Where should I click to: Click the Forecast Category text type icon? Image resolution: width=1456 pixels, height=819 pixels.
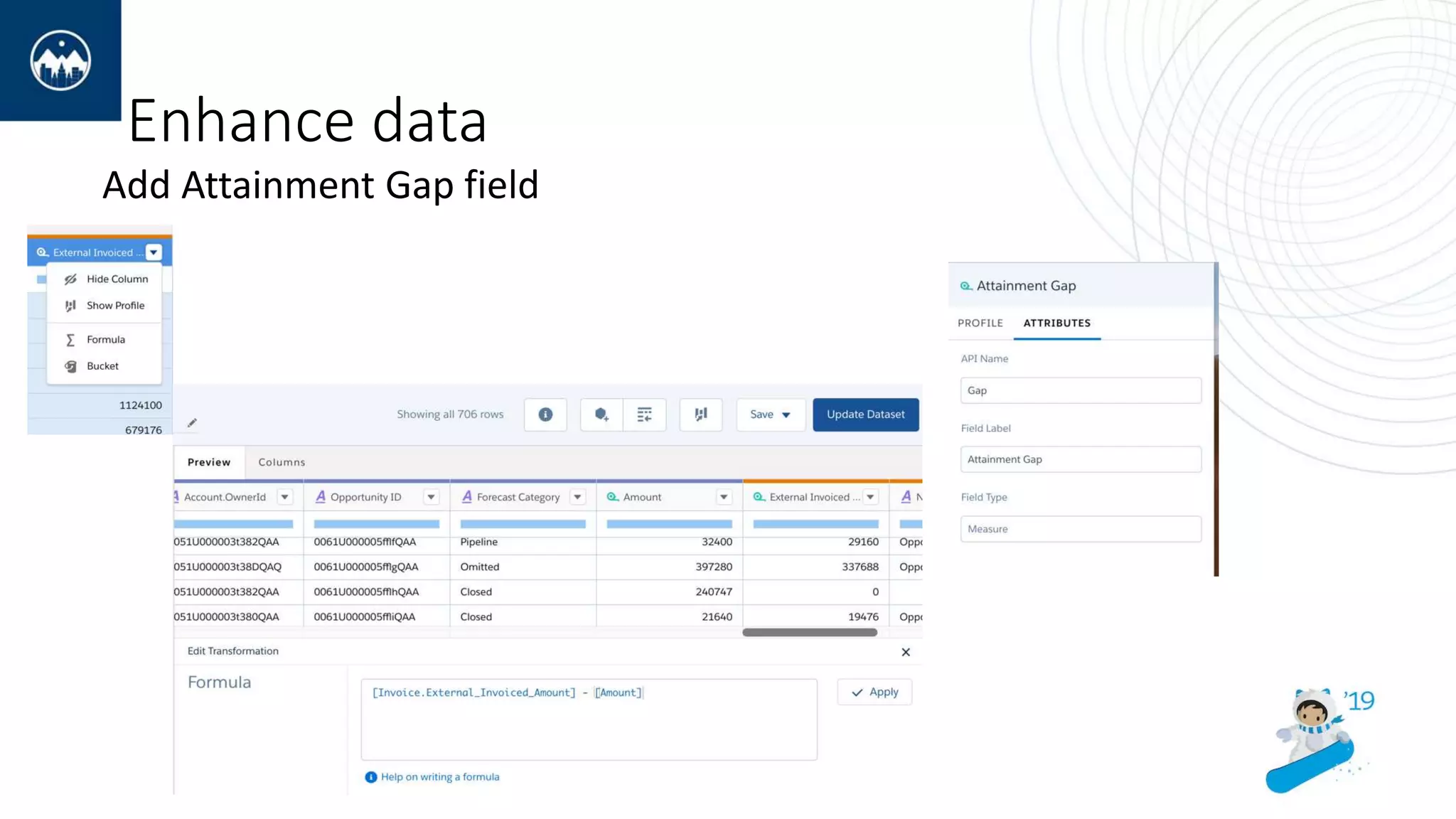pos(467,497)
